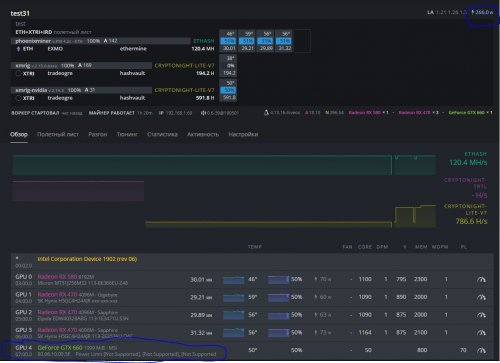This screenshot has width=500, height=363.
Task: Click the ВОРКЕР СТАРТОВАЛ status text
Action: click(x=35, y=113)
